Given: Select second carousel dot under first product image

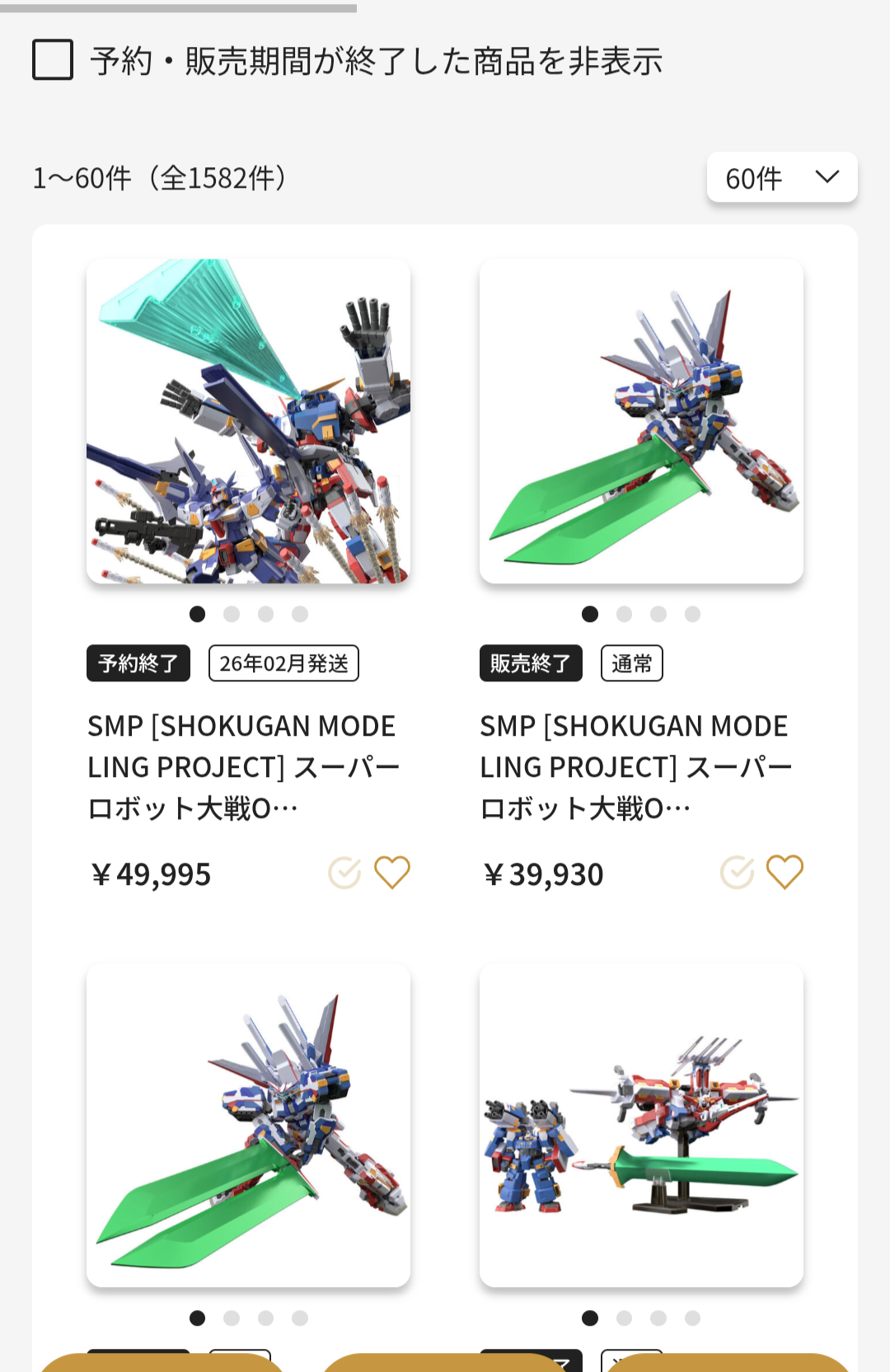Looking at the screenshot, I should pos(232,614).
